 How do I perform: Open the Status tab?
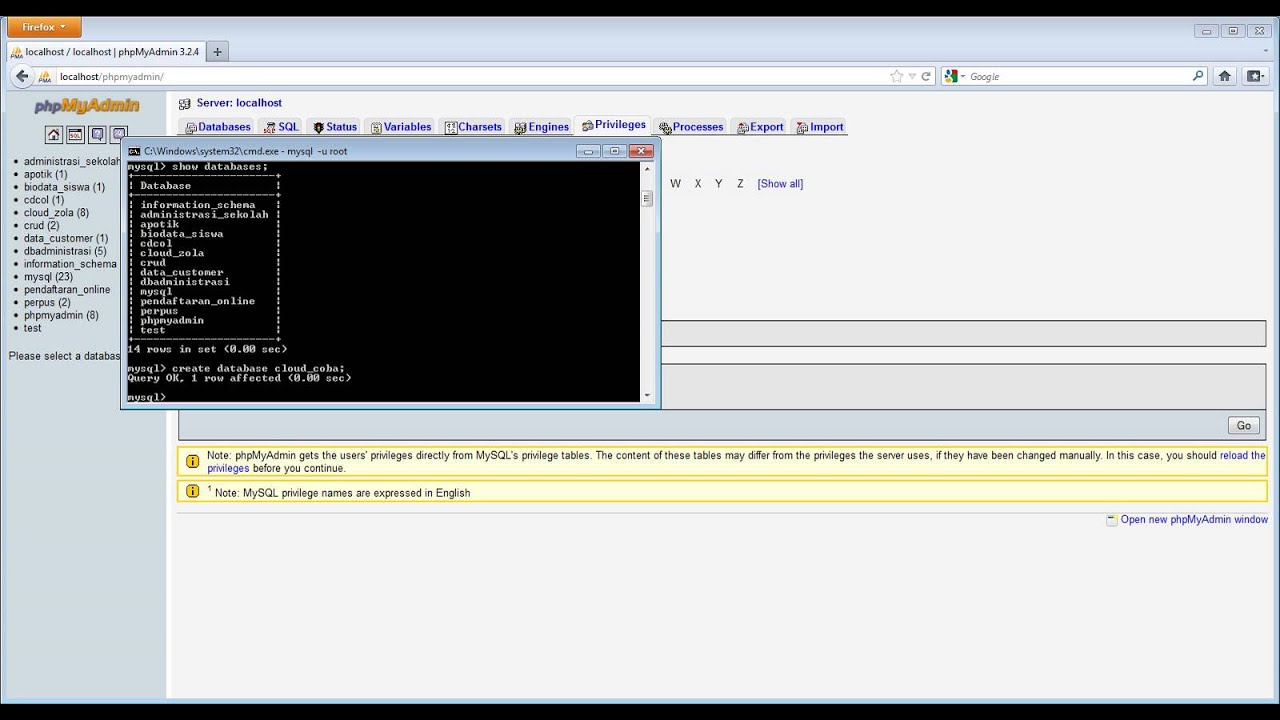(x=335, y=127)
